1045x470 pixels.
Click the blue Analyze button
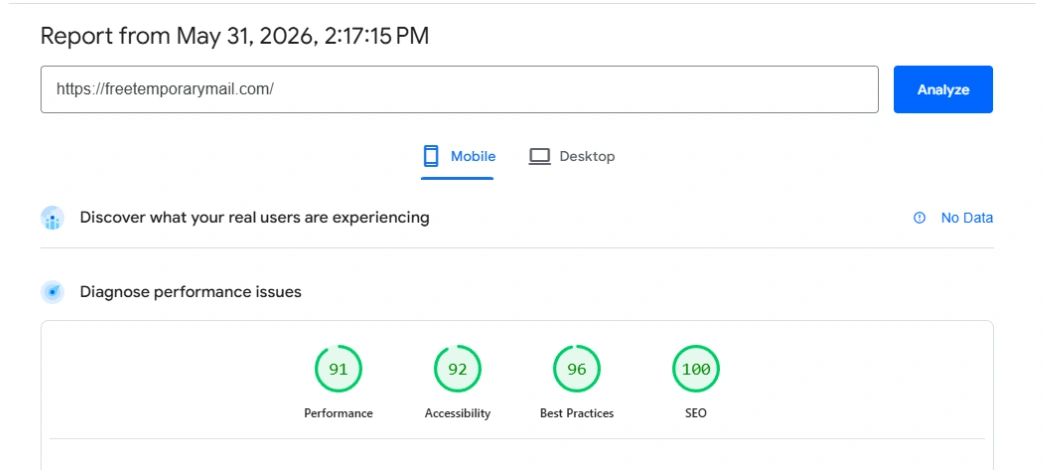pos(943,89)
